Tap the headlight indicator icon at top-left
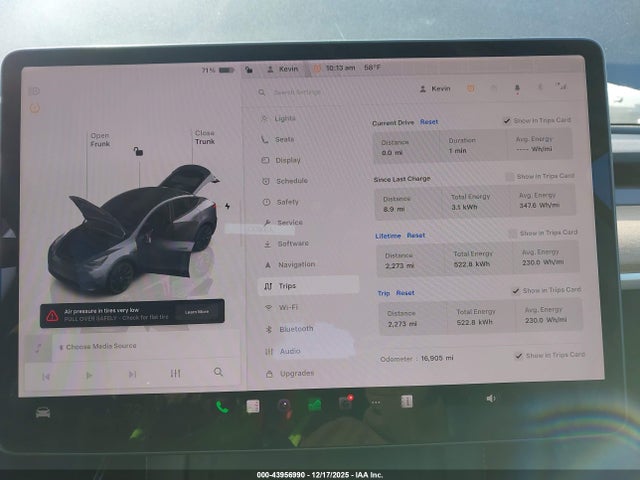This screenshot has width=640, height=480. [35, 91]
